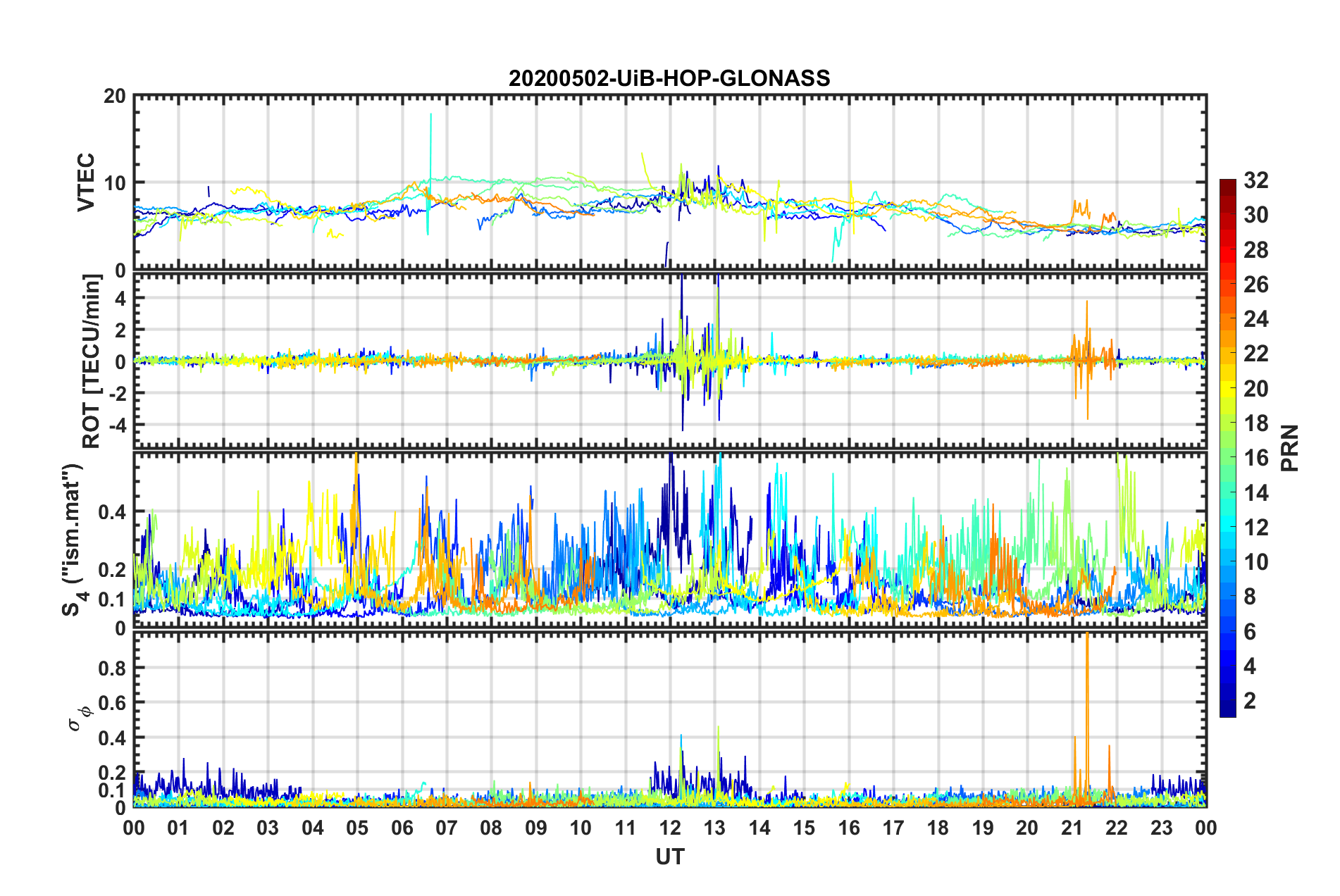Click UT axis hour label "01"

178,828
